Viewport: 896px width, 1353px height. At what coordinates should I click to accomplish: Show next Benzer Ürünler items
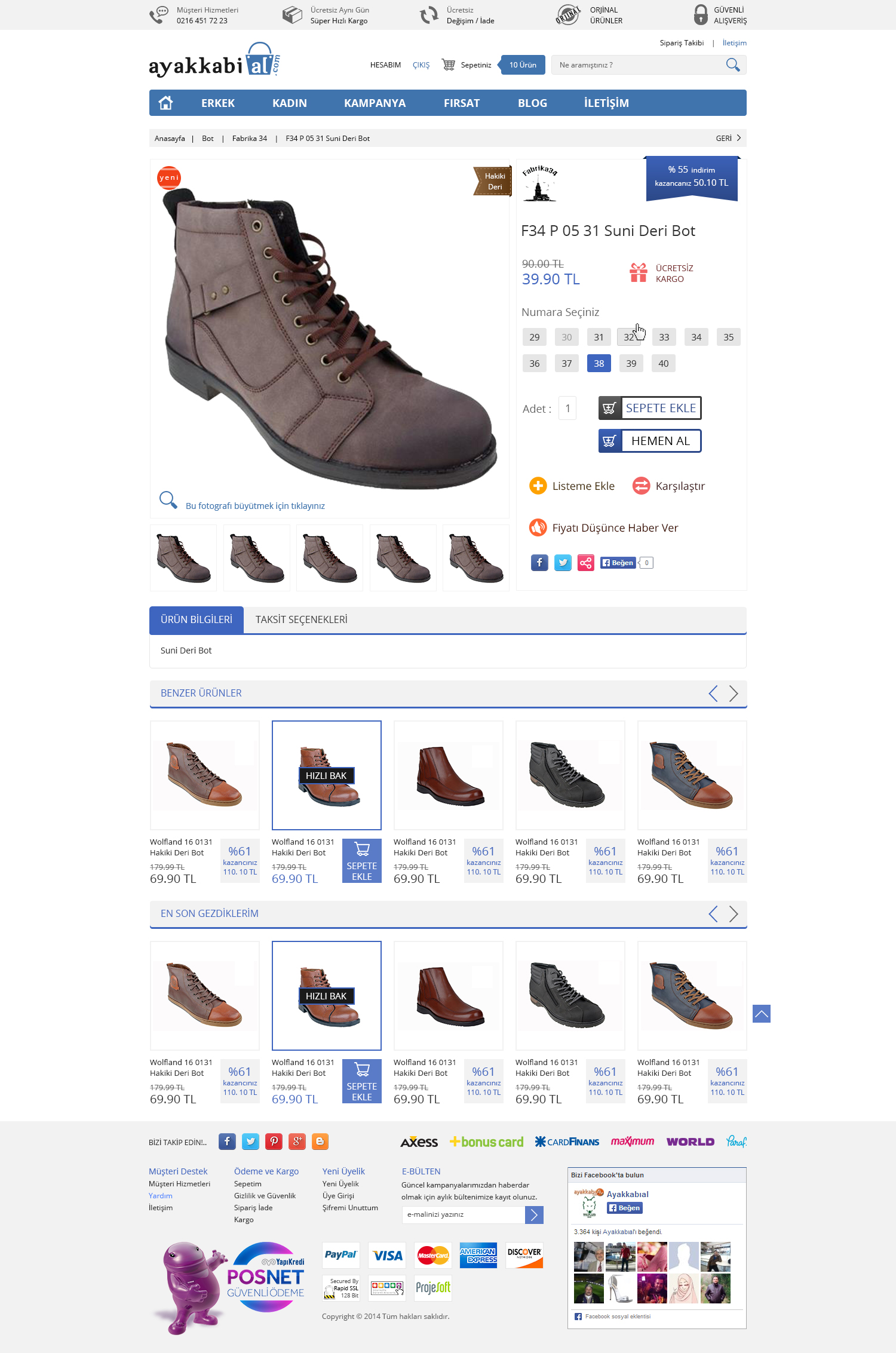734,694
